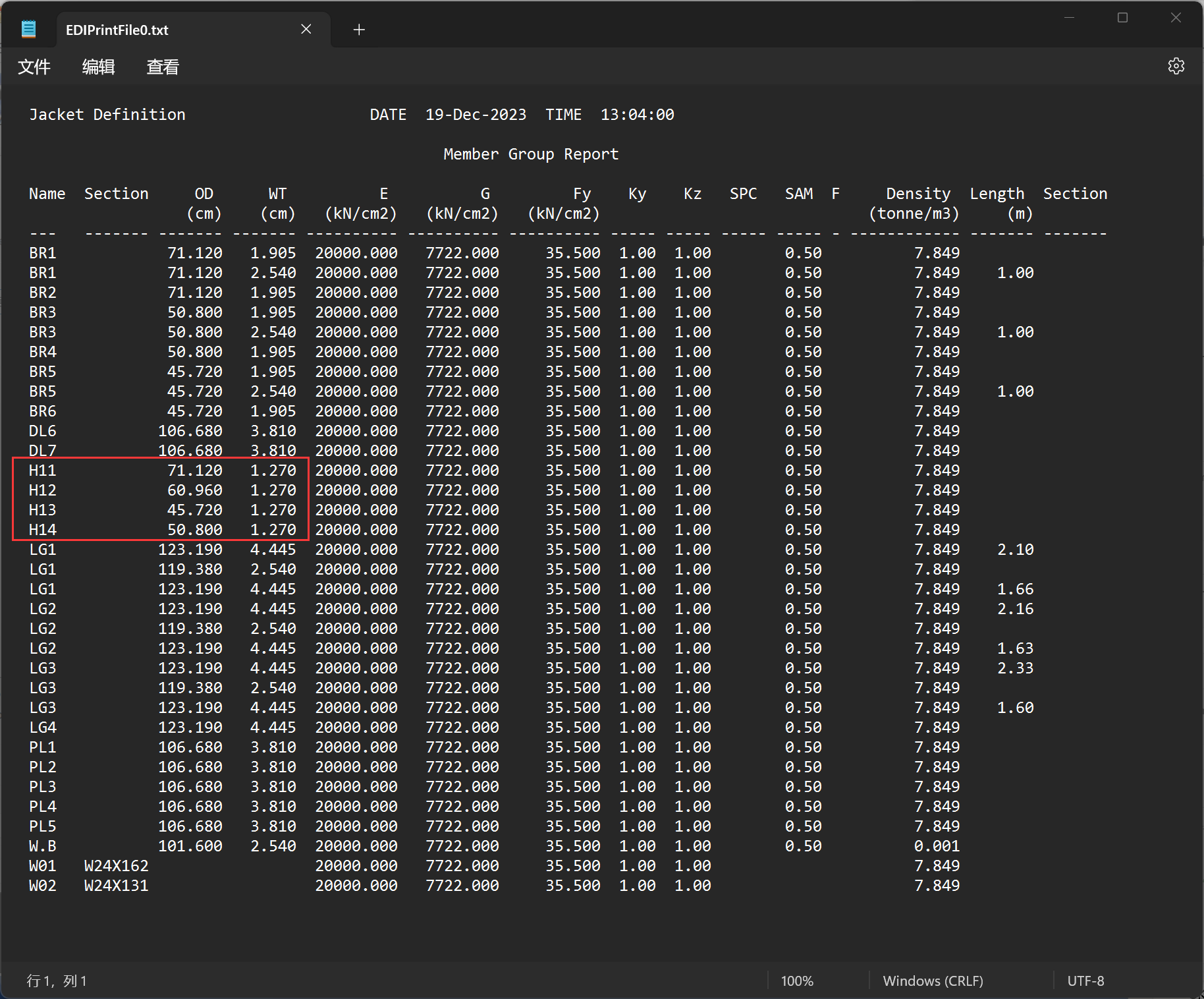This screenshot has height=999, width=1204.
Task: Place cursor on the W24X162 section entry
Action: tap(117, 866)
